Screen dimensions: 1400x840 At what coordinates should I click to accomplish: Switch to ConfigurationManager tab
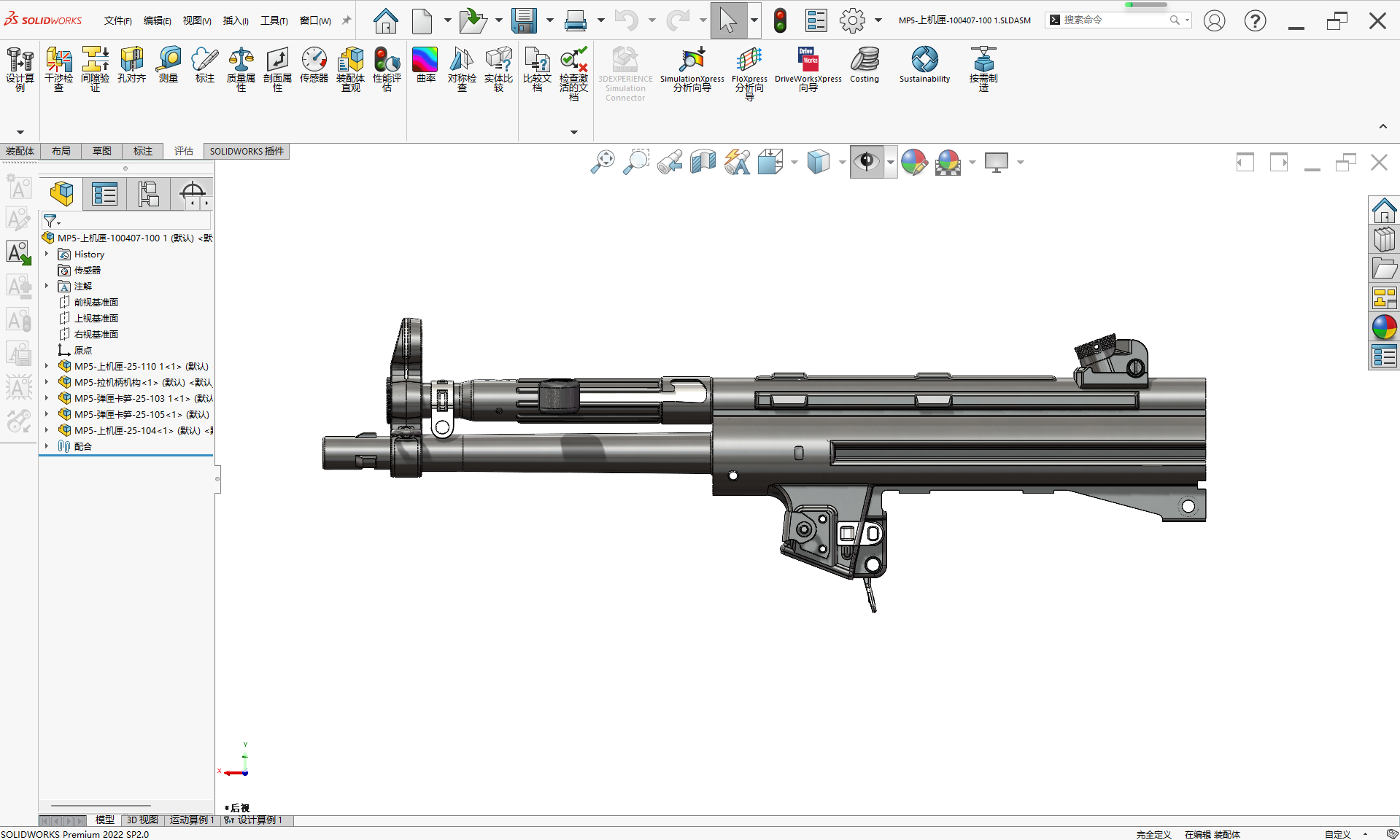[x=148, y=194]
